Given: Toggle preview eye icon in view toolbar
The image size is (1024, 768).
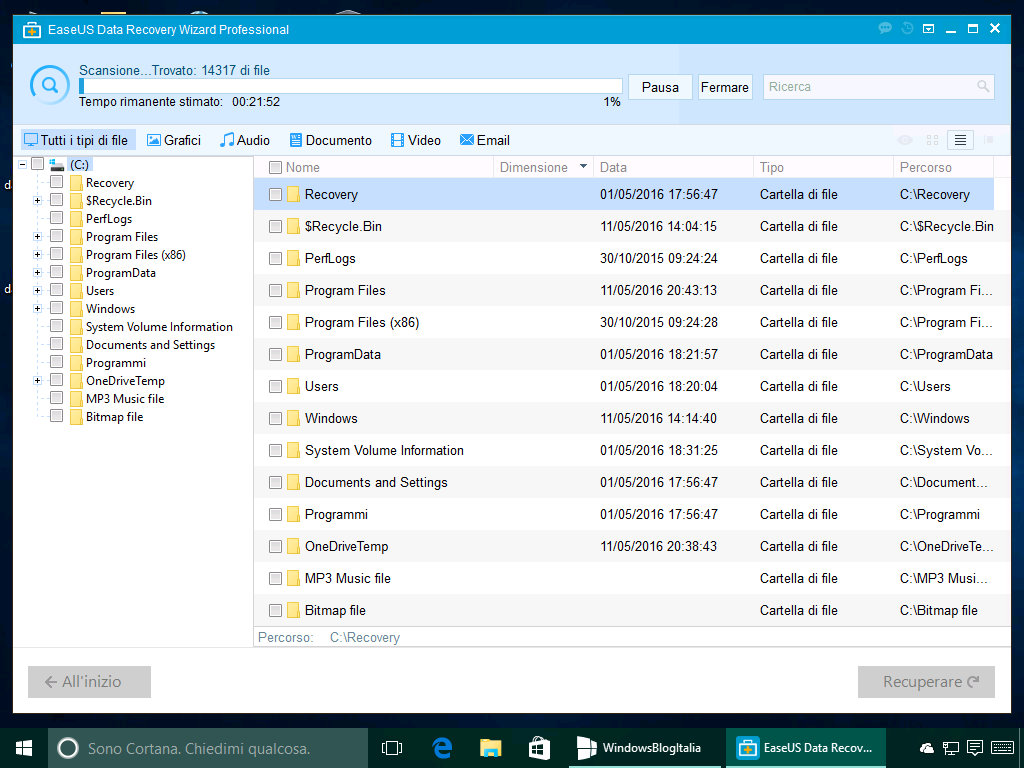Looking at the screenshot, I should [x=904, y=140].
